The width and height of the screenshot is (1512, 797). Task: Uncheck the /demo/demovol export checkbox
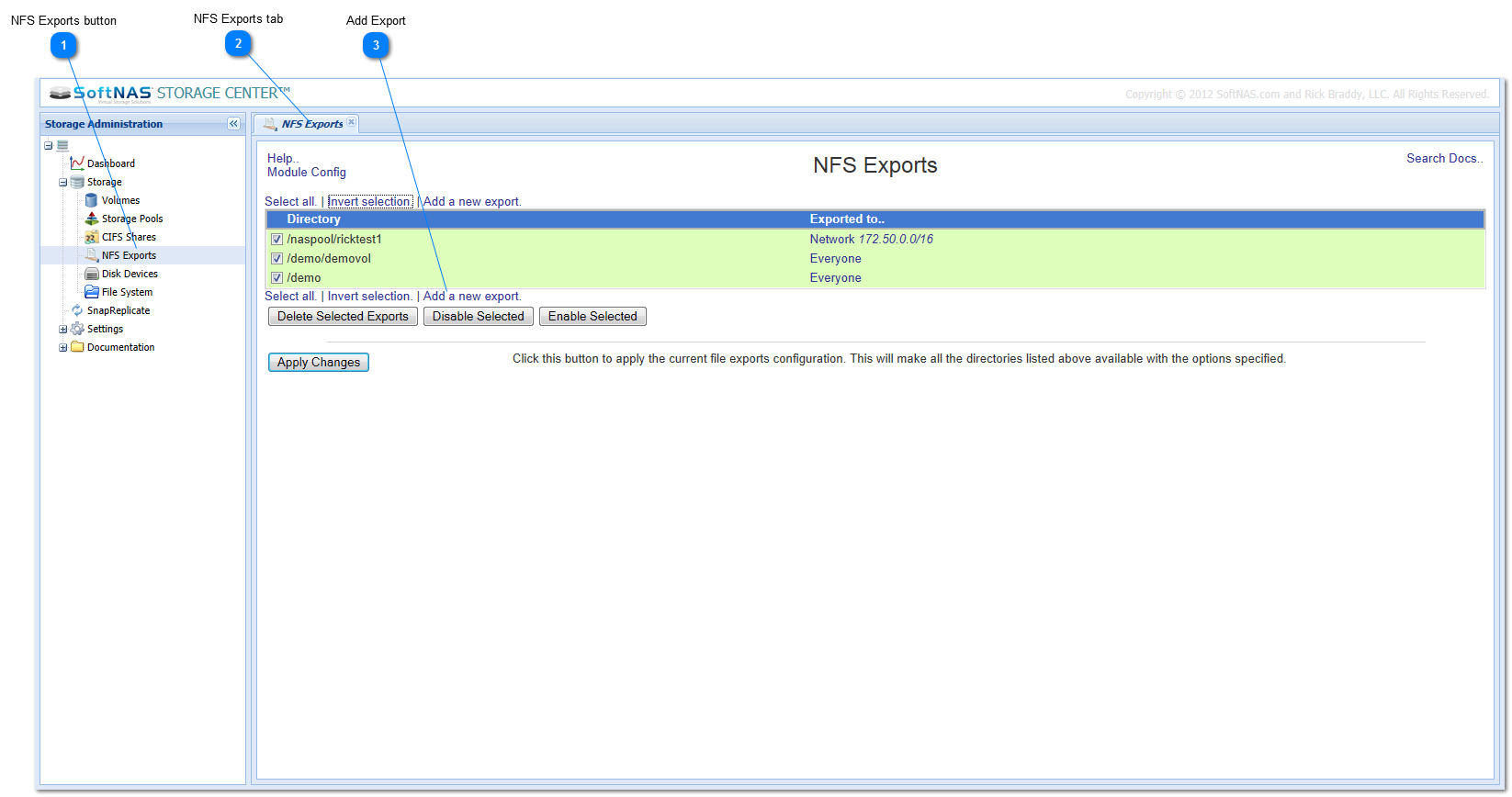coord(276,258)
